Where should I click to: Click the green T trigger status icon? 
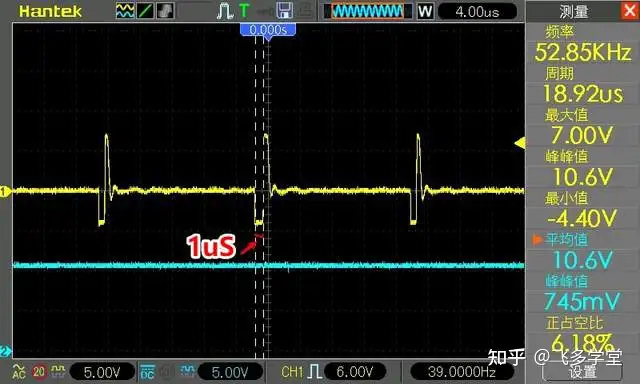coord(244,11)
